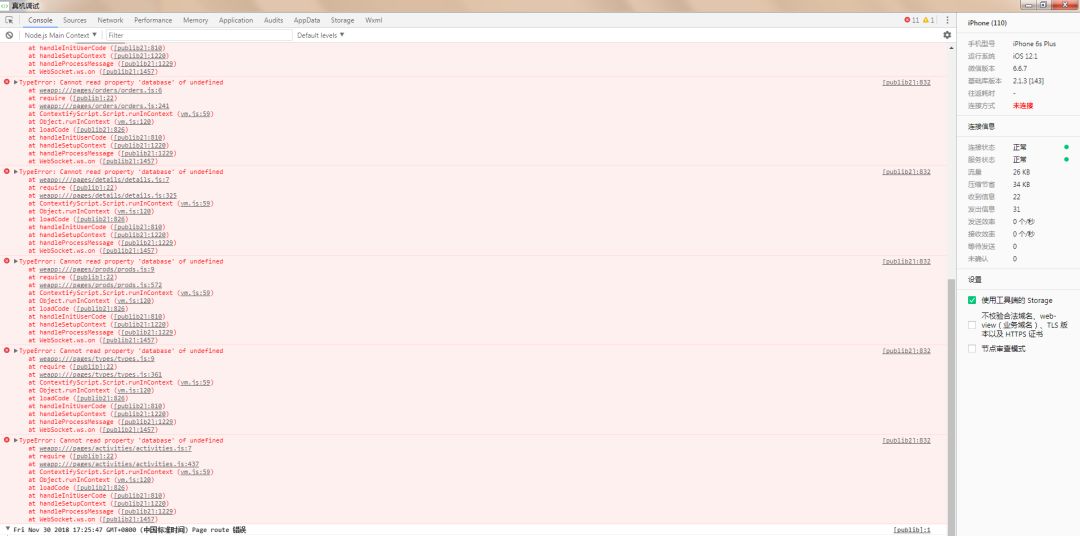This screenshot has width=1080, height=536.
Task: Collapse the Page route log group
Action: pyautogui.click(x=8, y=530)
